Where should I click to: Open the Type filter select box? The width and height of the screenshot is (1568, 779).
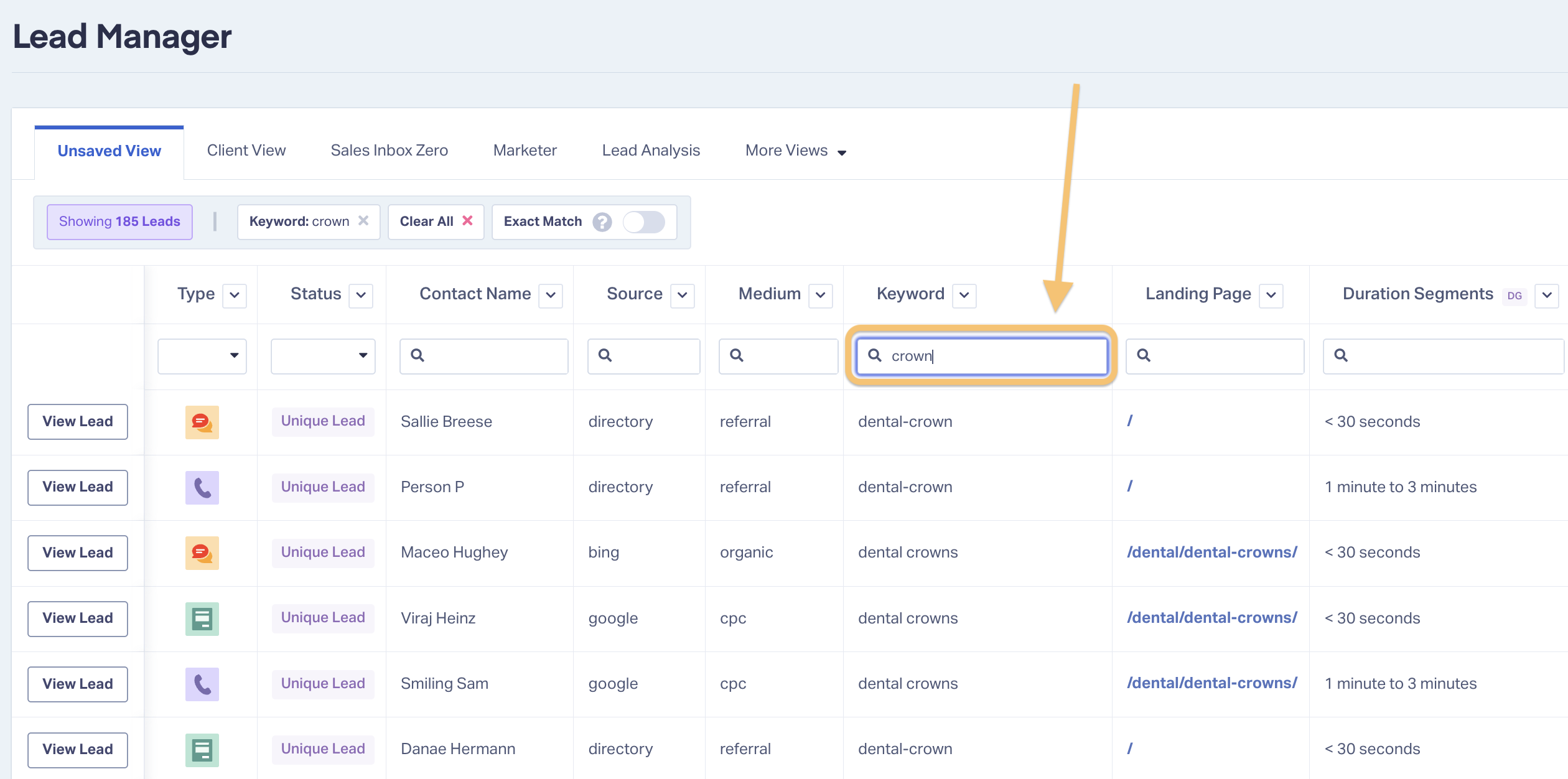(202, 356)
